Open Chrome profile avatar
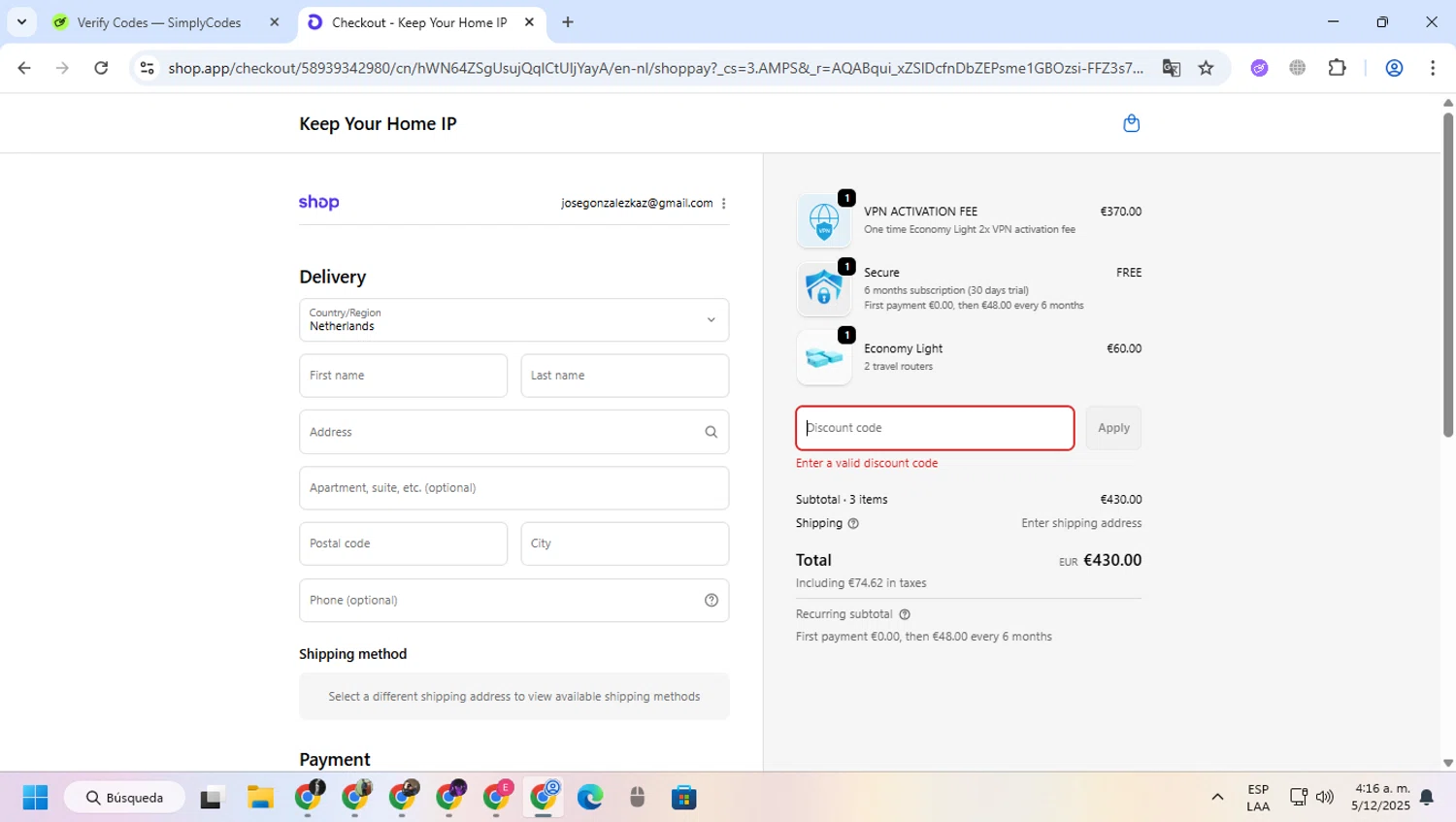Screen dimensions: 1456x822 click(x=1394, y=68)
